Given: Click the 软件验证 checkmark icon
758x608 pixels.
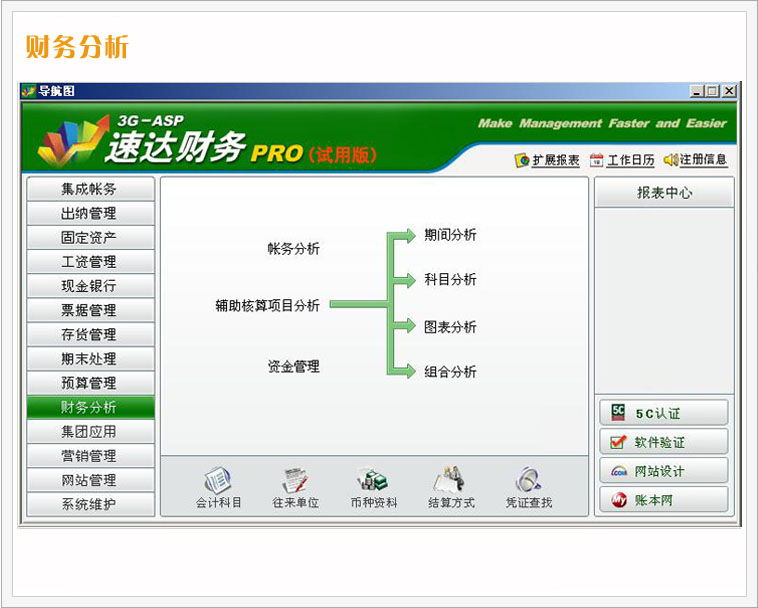Looking at the screenshot, I should (618, 442).
